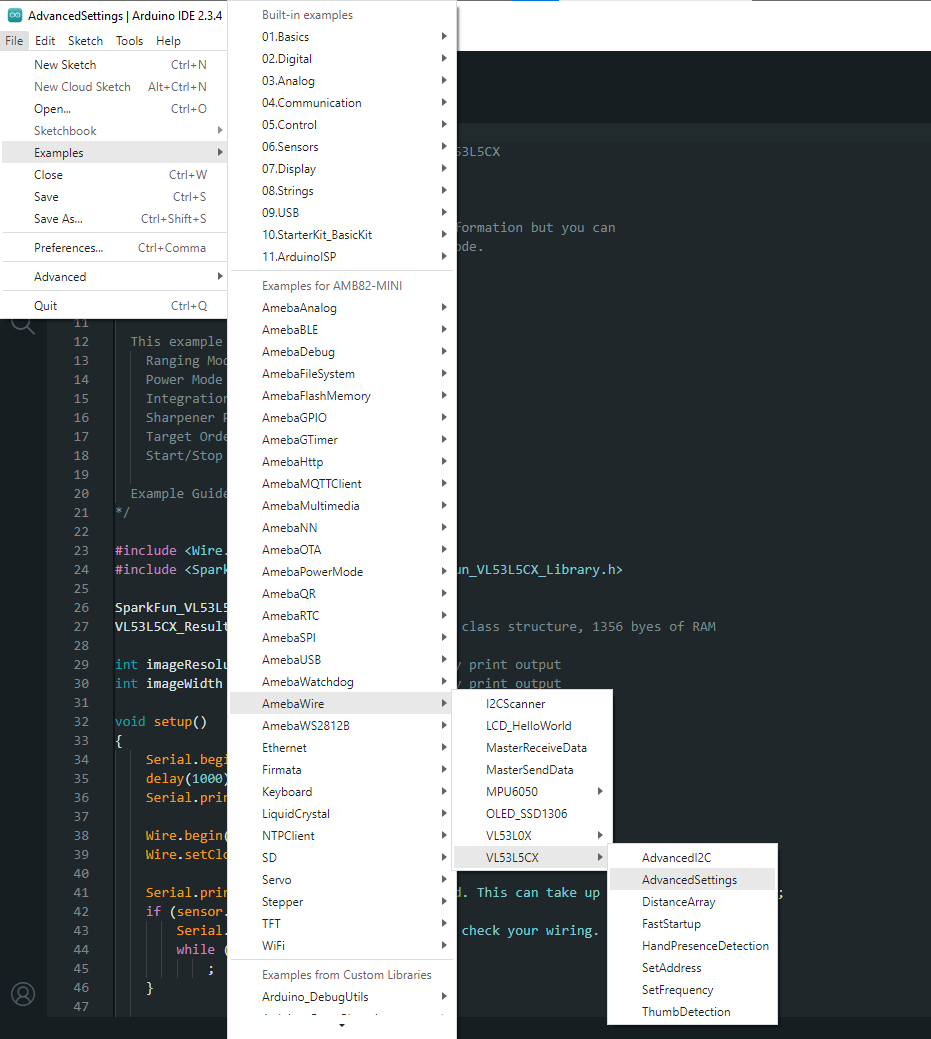The height and width of the screenshot is (1039, 931).
Task: Open the user account icon in sidebar
Action: (22, 993)
